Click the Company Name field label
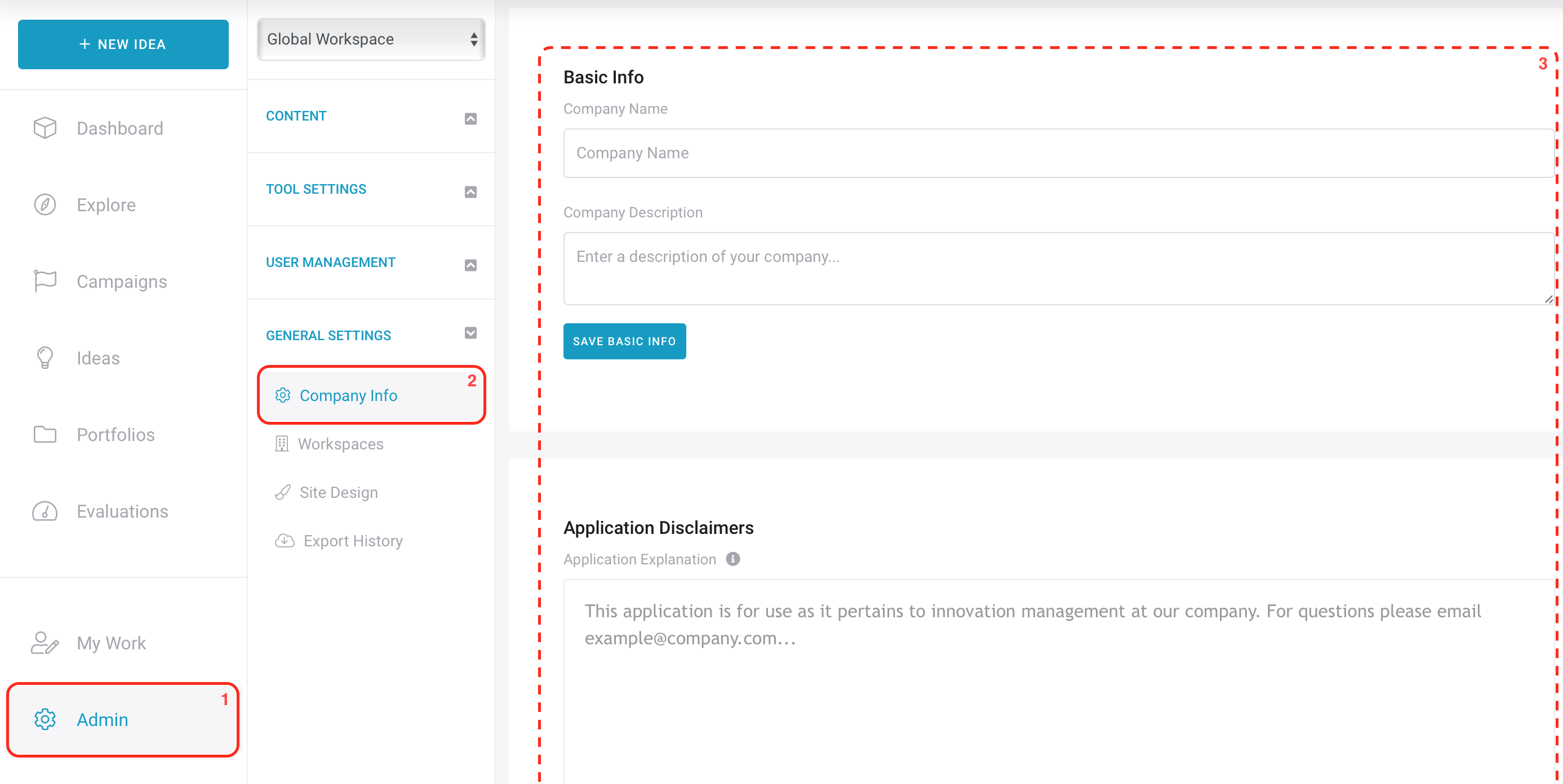Viewport: 1563px width, 784px height. 615,109
